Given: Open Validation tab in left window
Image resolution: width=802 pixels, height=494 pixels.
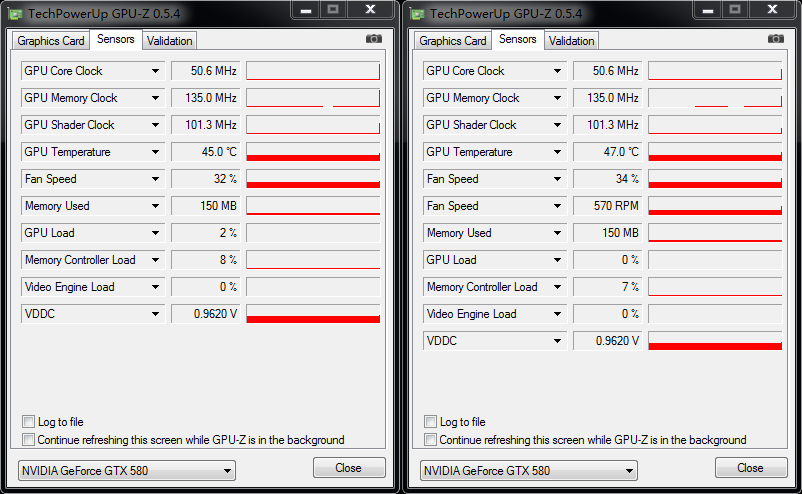Looking at the screenshot, I should [169, 41].
